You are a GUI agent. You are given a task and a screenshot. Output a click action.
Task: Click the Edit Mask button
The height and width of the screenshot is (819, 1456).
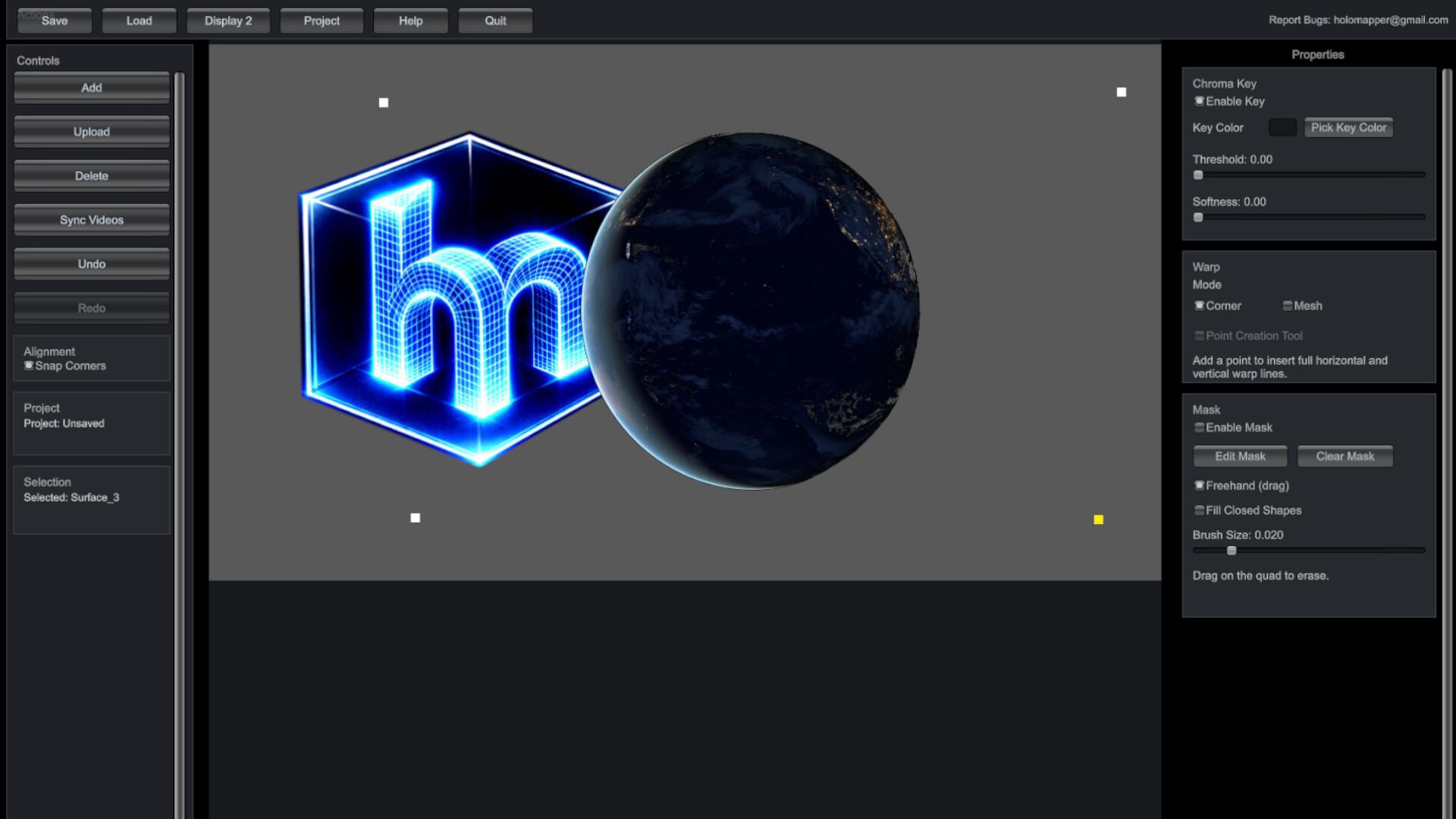(1240, 457)
